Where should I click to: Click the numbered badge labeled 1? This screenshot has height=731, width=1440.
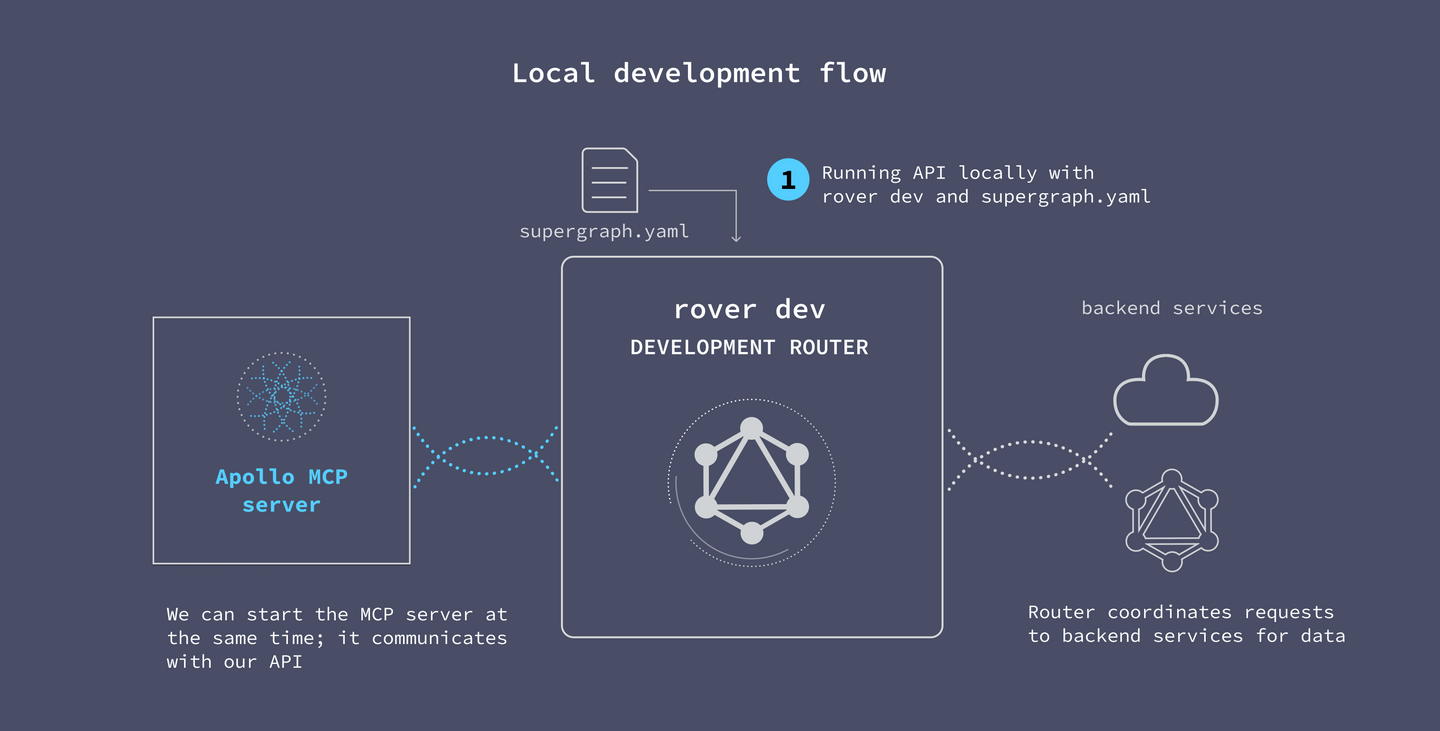point(788,178)
